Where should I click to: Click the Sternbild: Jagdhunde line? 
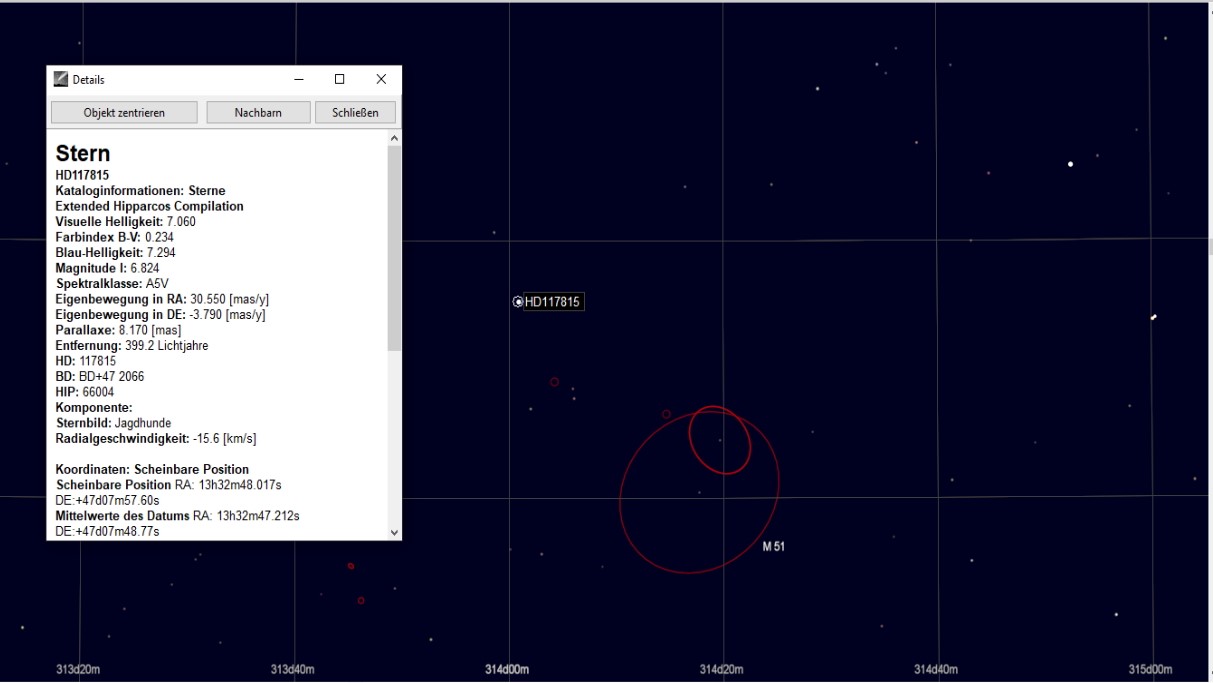pos(113,423)
